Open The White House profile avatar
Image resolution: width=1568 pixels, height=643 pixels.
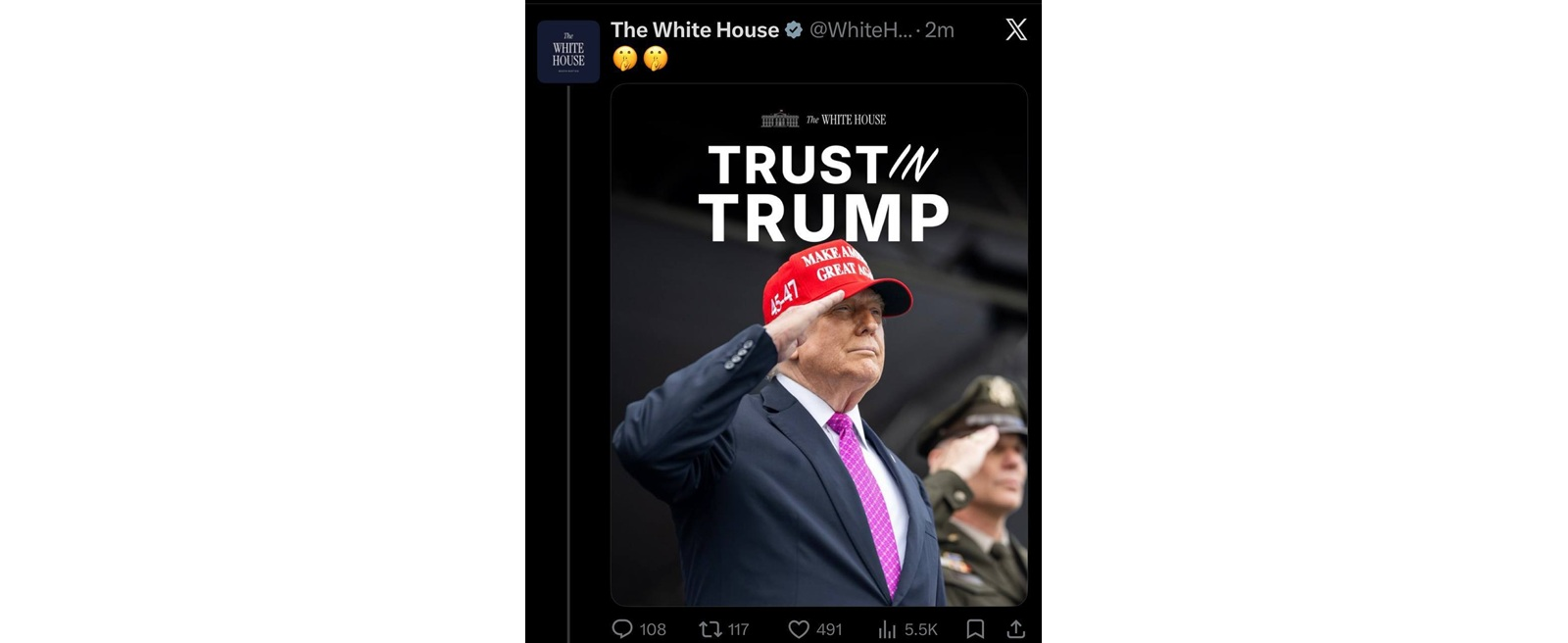tap(568, 52)
